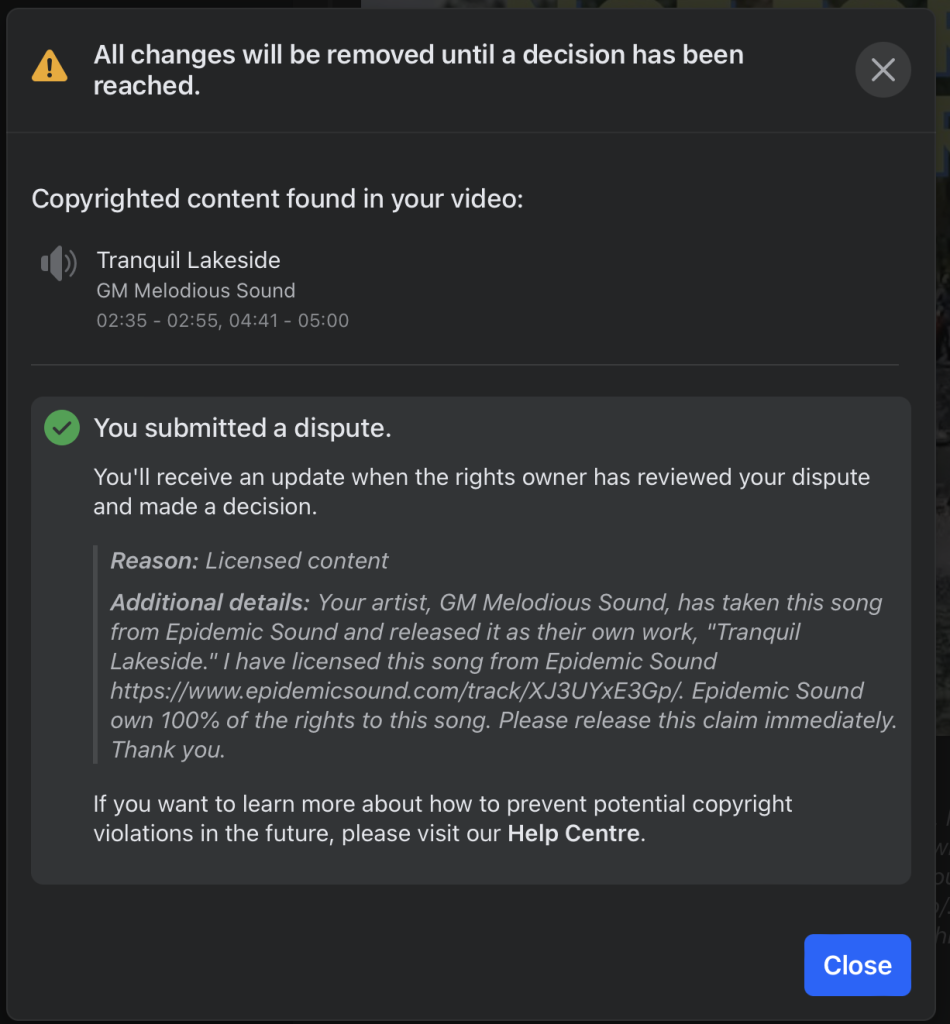The width and height of the screenshot is (950, 1024).
Task: Click the Please release this claim sentence
Action: tap(697, 720)
